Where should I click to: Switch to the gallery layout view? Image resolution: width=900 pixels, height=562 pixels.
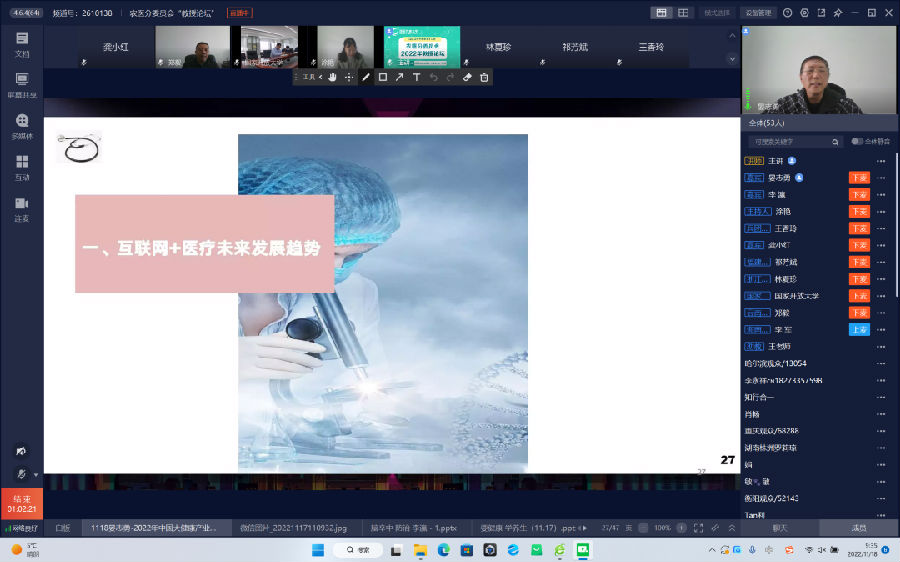pyautogui.click(x=661, y=12)
